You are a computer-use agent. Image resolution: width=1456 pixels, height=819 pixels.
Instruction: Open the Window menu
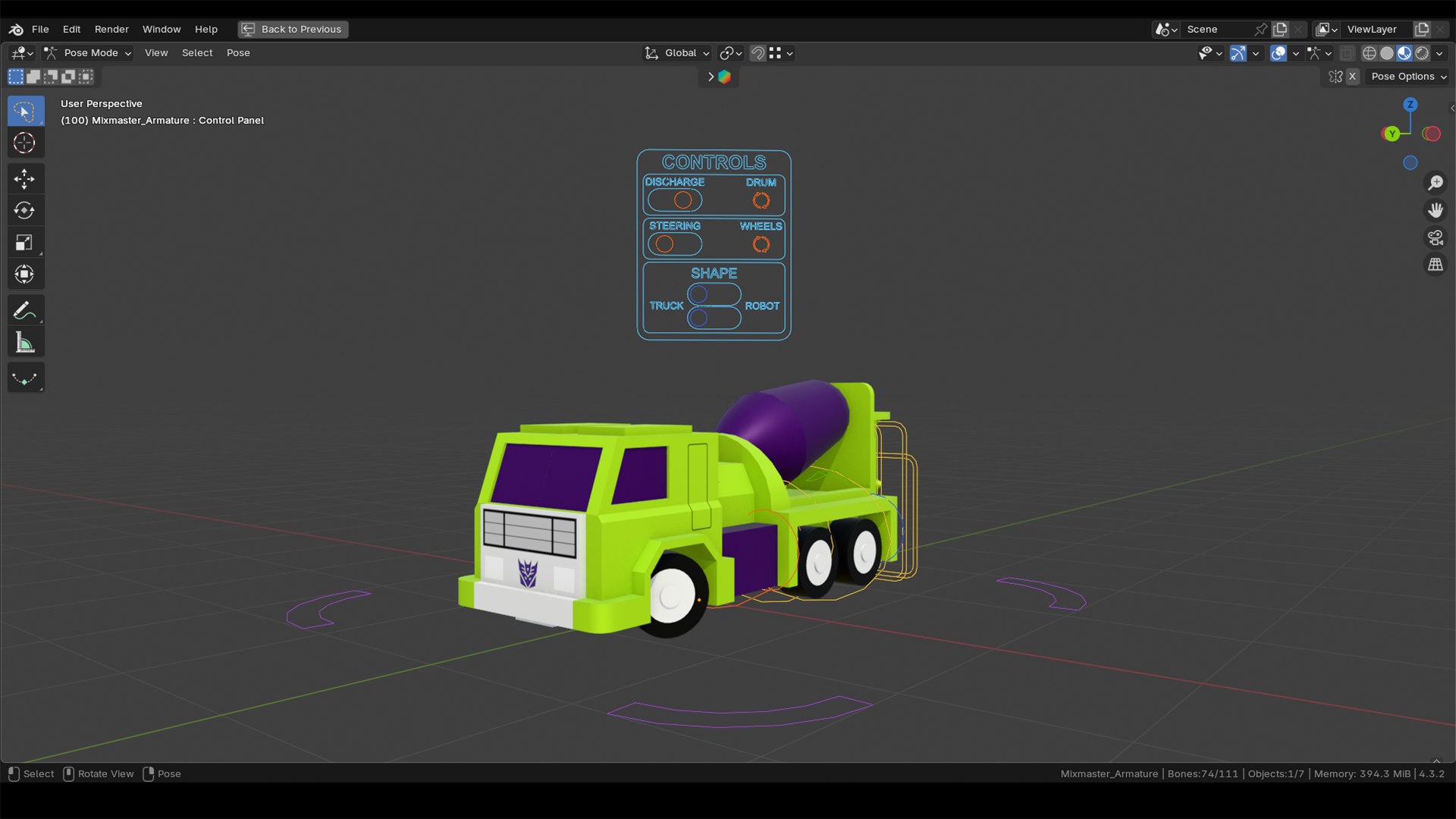tap(162, 29)
